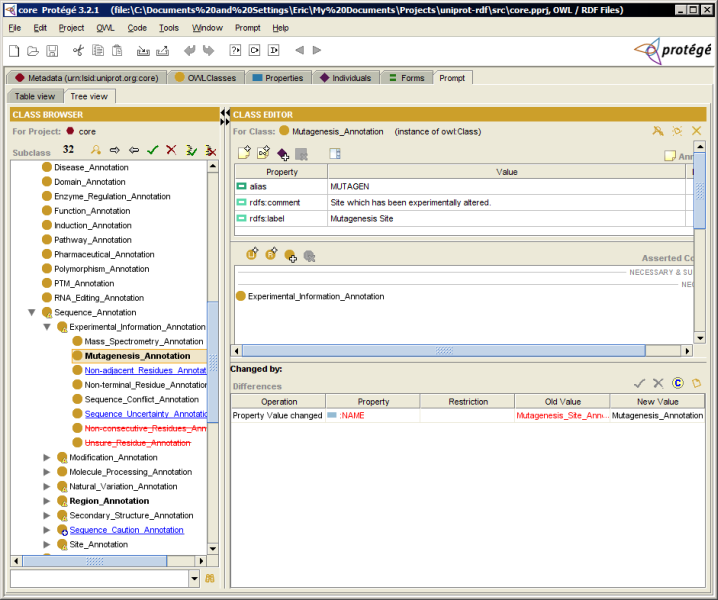Toggle the annotation table layout icon
This screenshot has width=718, height=600.
[x=335, y=153]
